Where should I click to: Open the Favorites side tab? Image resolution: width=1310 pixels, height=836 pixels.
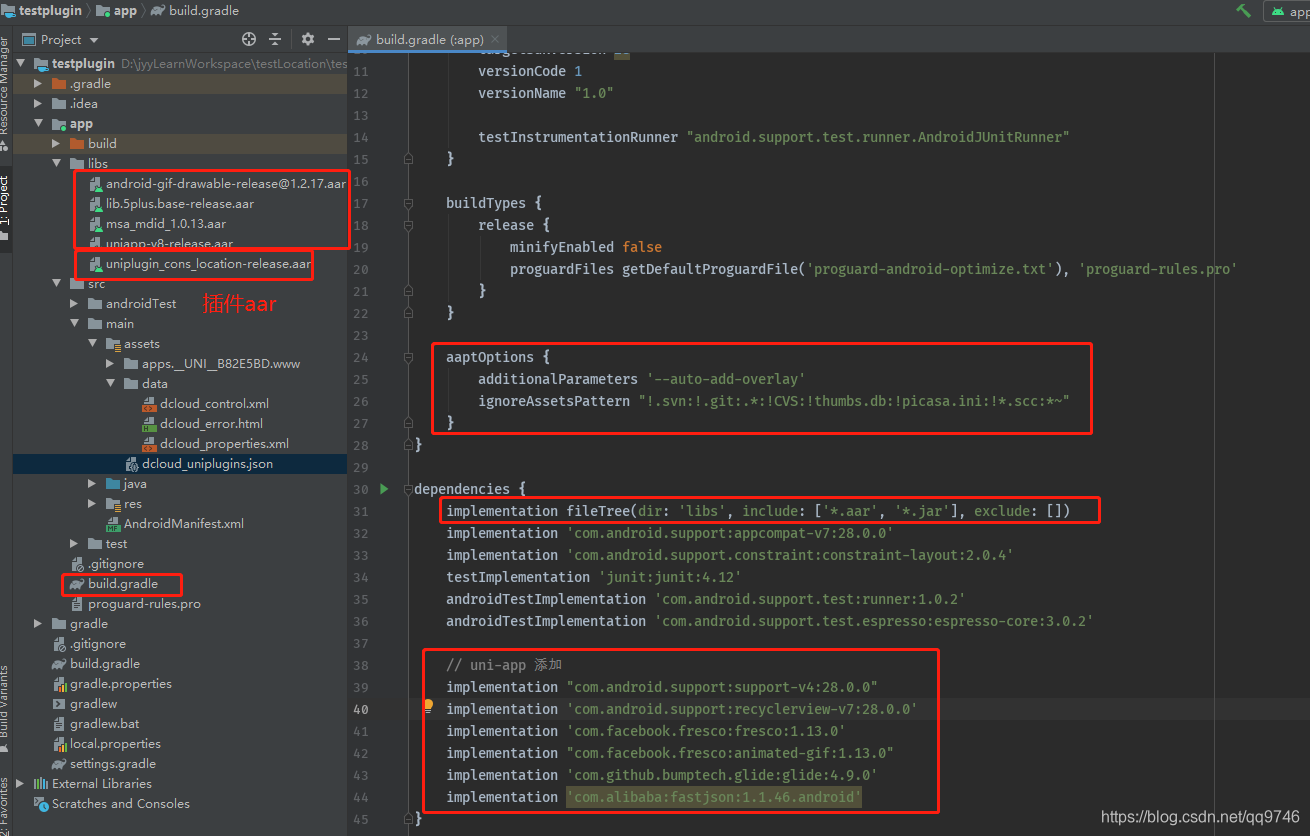pyautogui.click(x=5, y=805)
